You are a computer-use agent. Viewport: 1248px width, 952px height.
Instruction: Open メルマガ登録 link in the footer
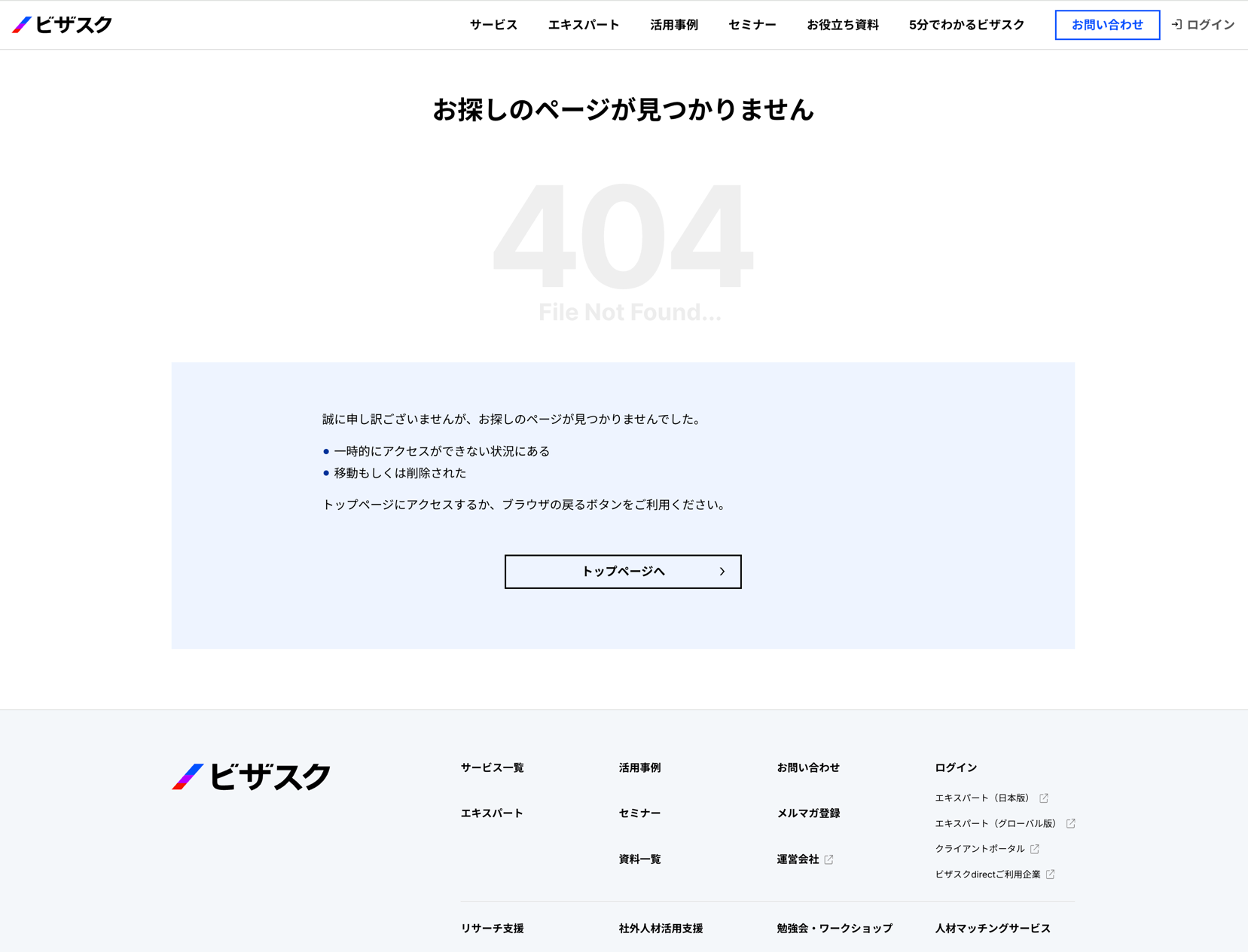point(808,813)
